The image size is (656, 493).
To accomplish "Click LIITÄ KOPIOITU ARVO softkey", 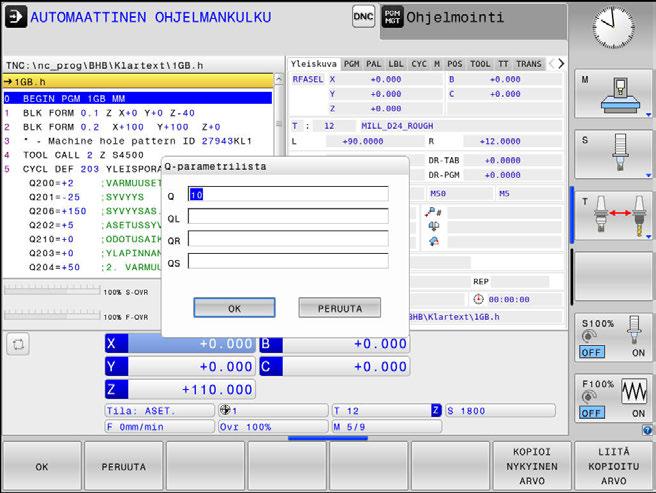I will 613,466.
